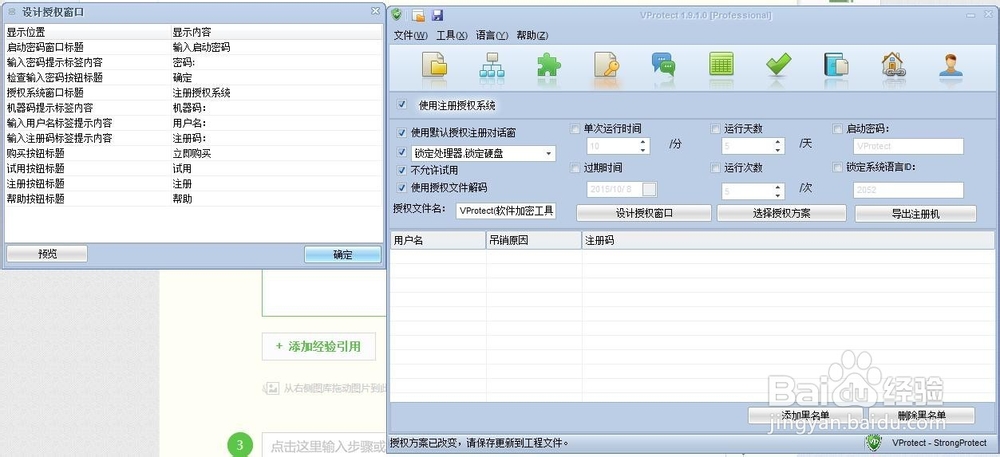This screenshot has width=1000, height=457.
Task: Open the 语言(Y) menu
Action: pyautogui.click(x=492, y=36)
